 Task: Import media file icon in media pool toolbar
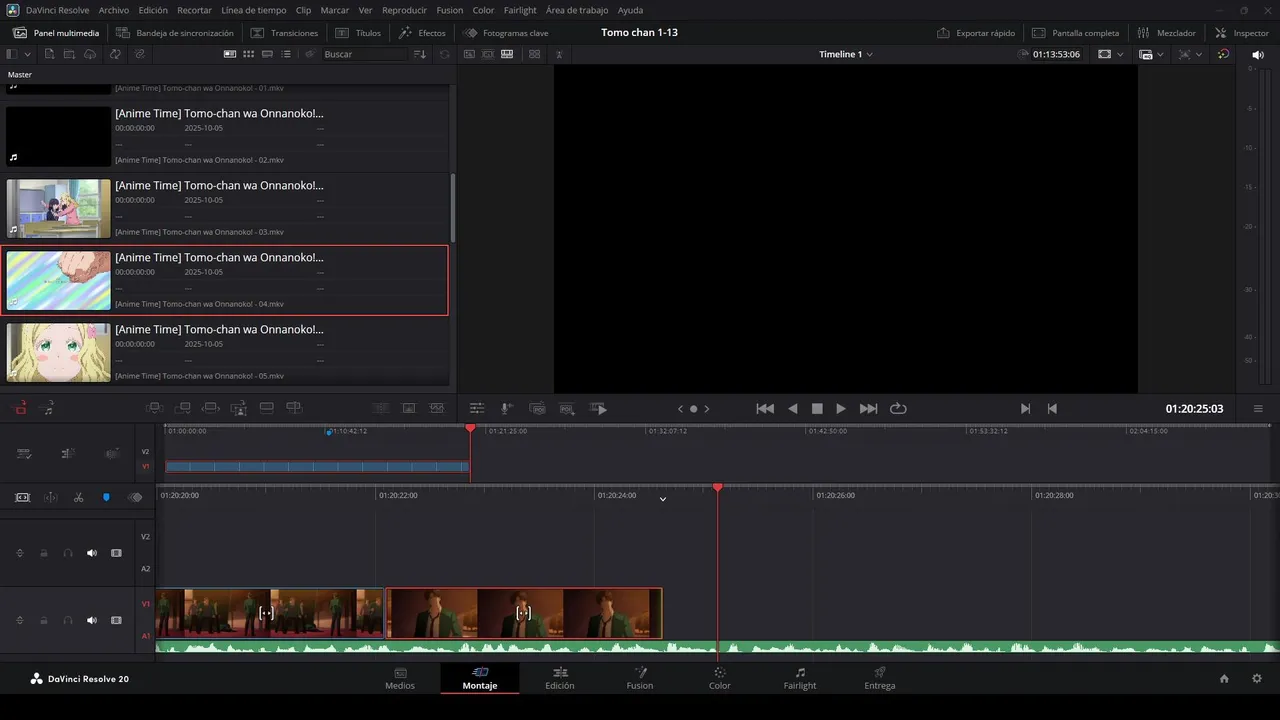click(47, 54)
